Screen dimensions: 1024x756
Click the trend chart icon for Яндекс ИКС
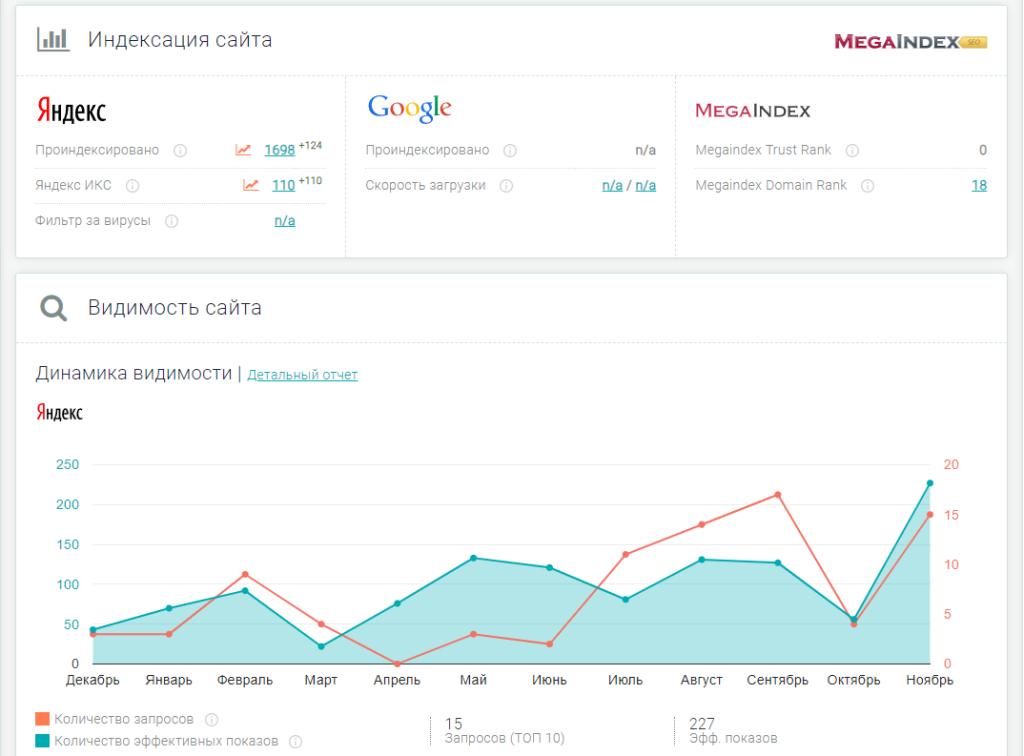click(x=251, y=186)
